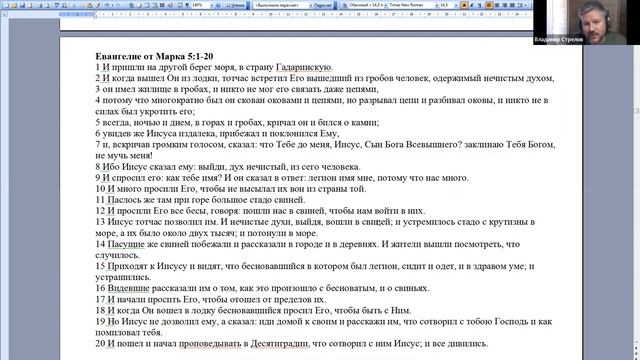This screenshot has width=640, height=360.
Task: Click into the zoom percentage field
Action: point(200,5)
